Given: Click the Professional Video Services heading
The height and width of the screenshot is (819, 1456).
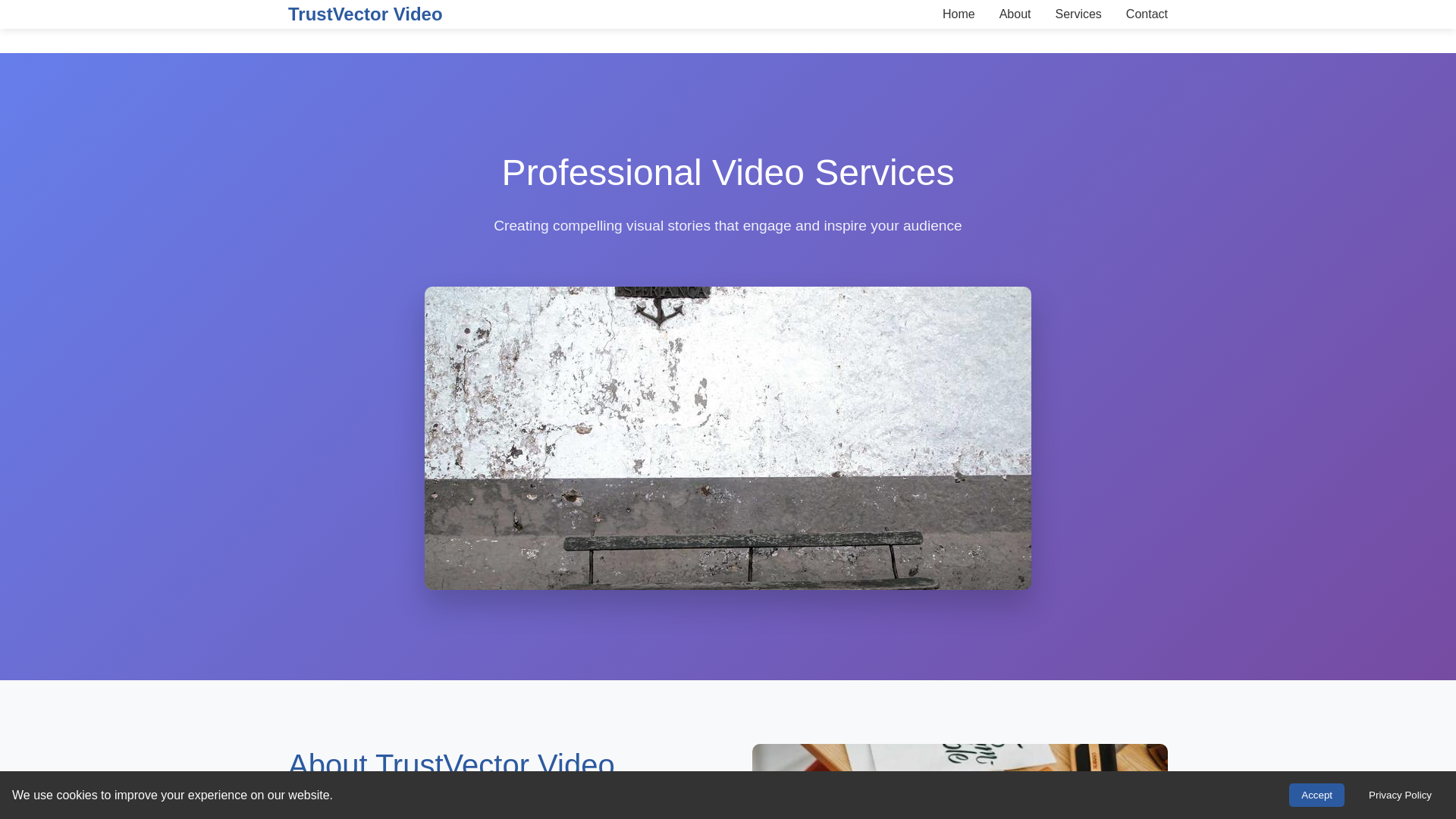Looking at the screenshot, I should point(728,173).
